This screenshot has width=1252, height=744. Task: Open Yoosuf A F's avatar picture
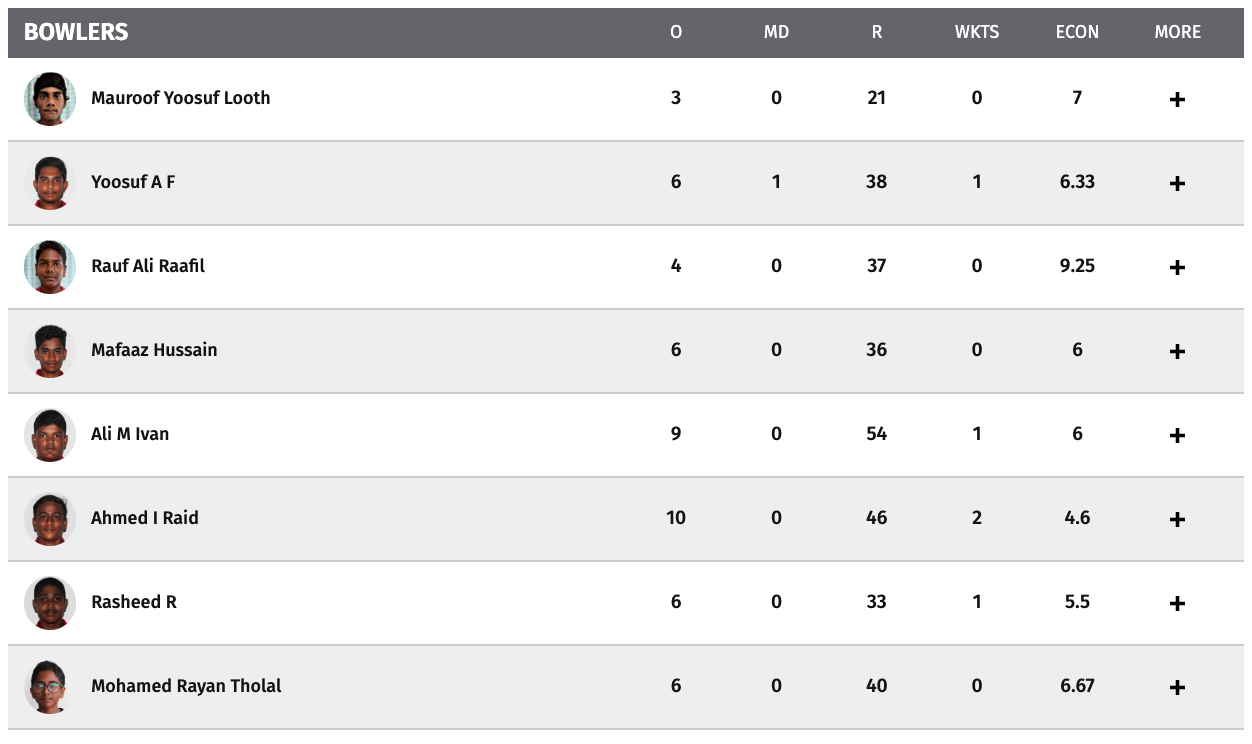point(50,183)
